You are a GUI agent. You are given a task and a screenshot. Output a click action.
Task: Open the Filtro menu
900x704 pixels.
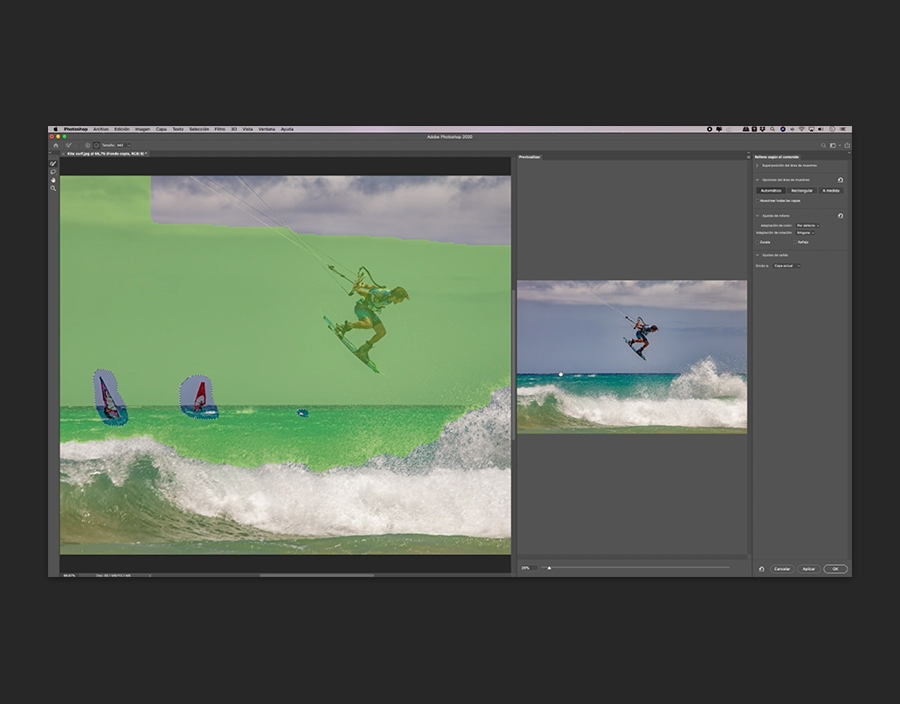pos(220,129)
